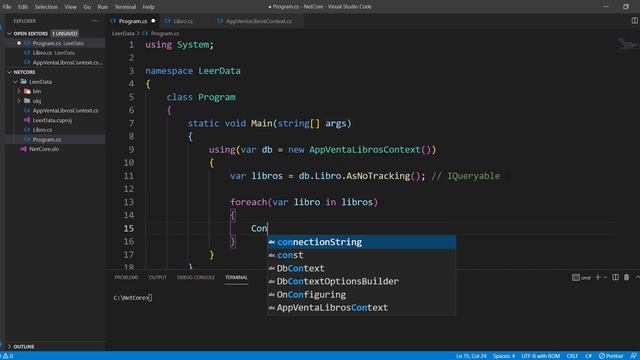
Task: Click the new terminal plus icon
Action: (x=598, y=277)
